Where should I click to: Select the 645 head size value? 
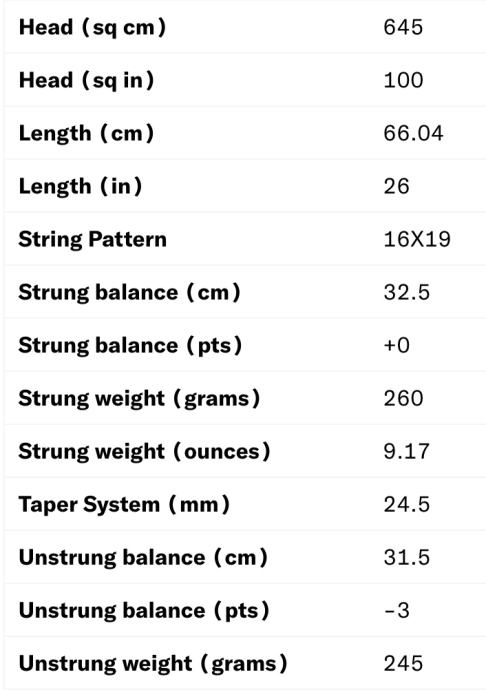[403, 27]
